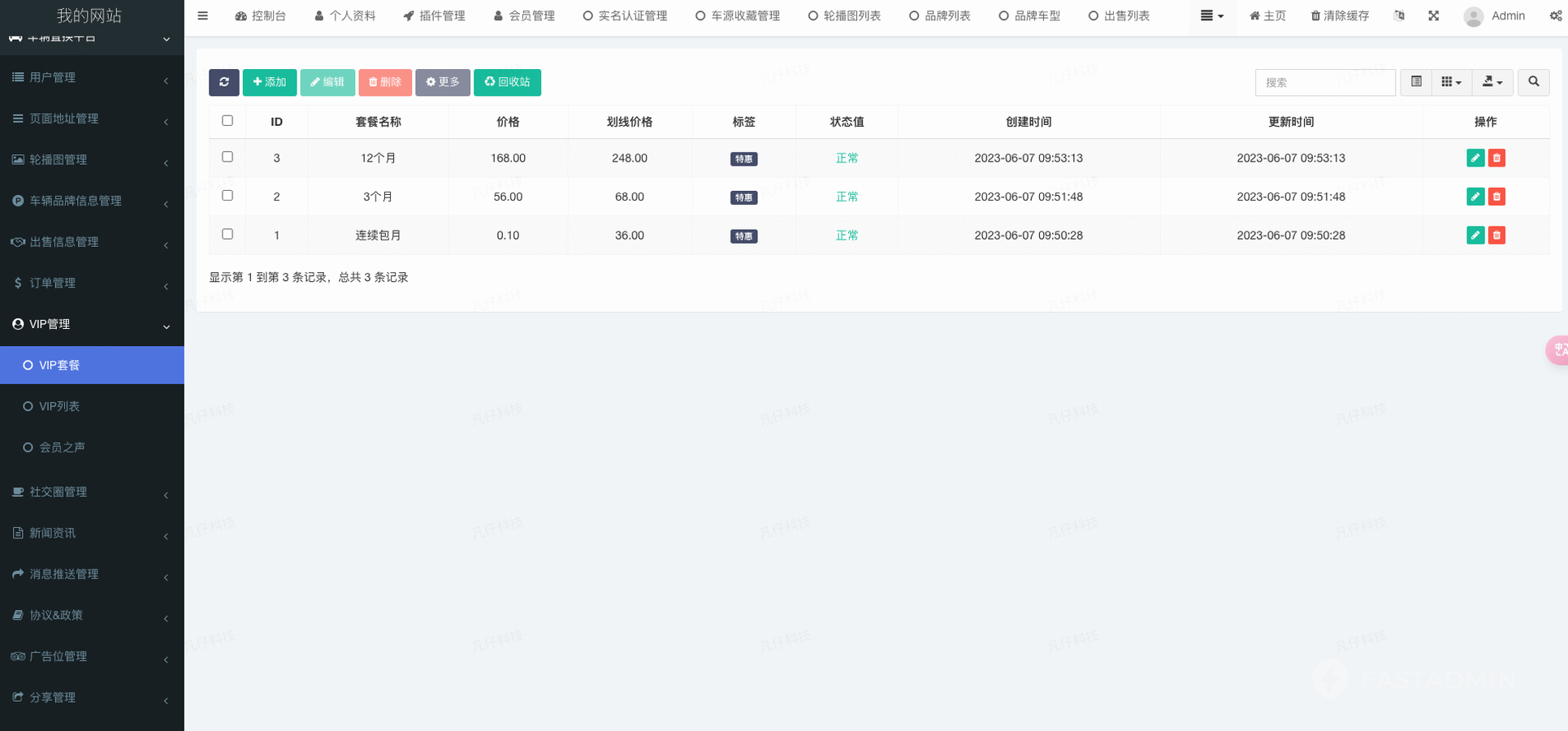Open the columns visibility dropdown
Viewport: 1568px width, 731px height.
[1451, 82]
